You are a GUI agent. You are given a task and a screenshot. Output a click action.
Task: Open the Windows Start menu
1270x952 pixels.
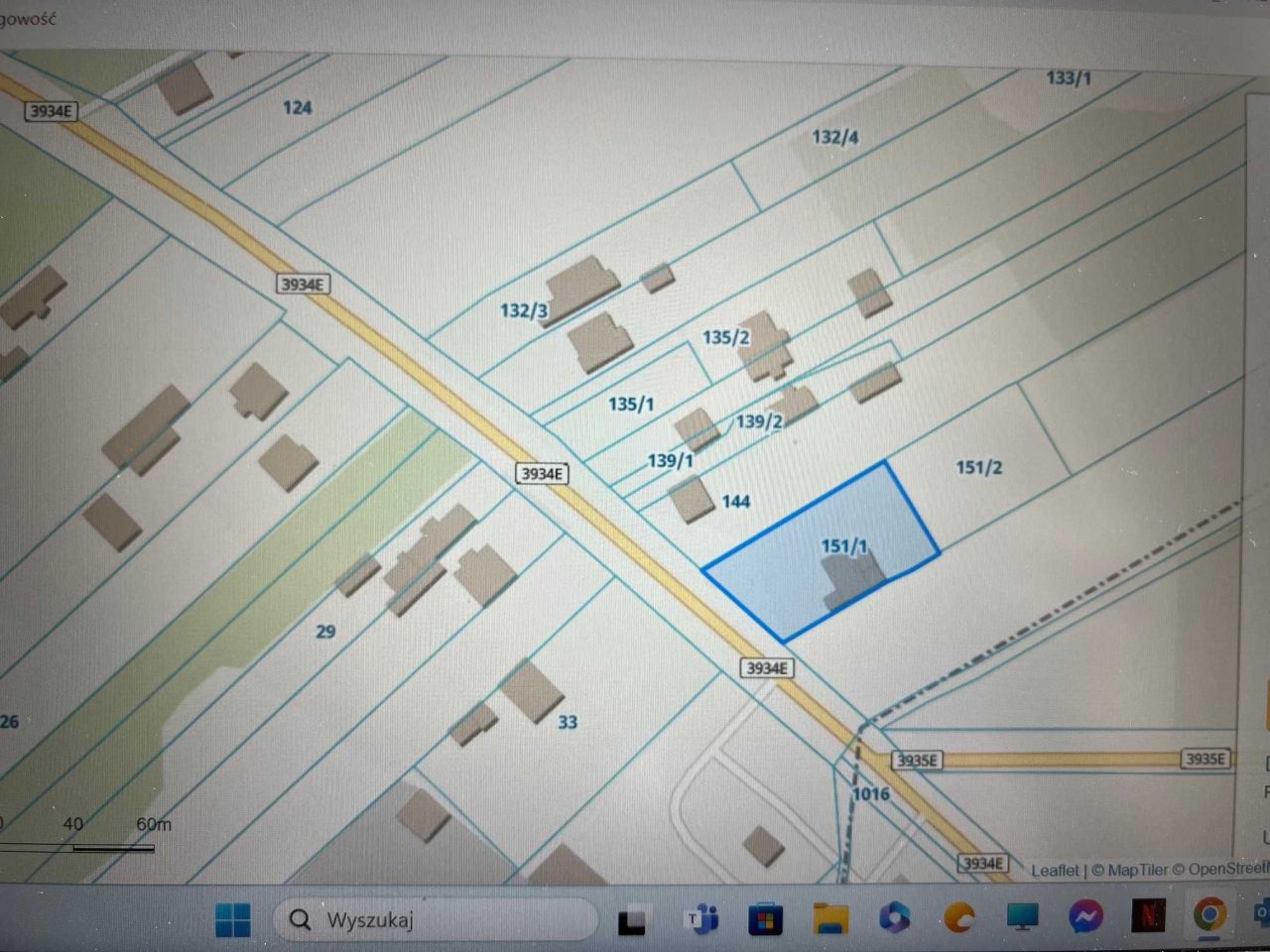point(233,920)
